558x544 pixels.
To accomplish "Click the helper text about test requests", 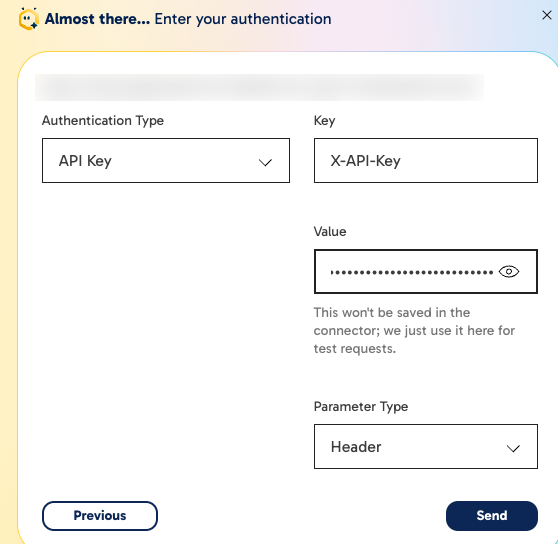I will click(x=414, y=331).
